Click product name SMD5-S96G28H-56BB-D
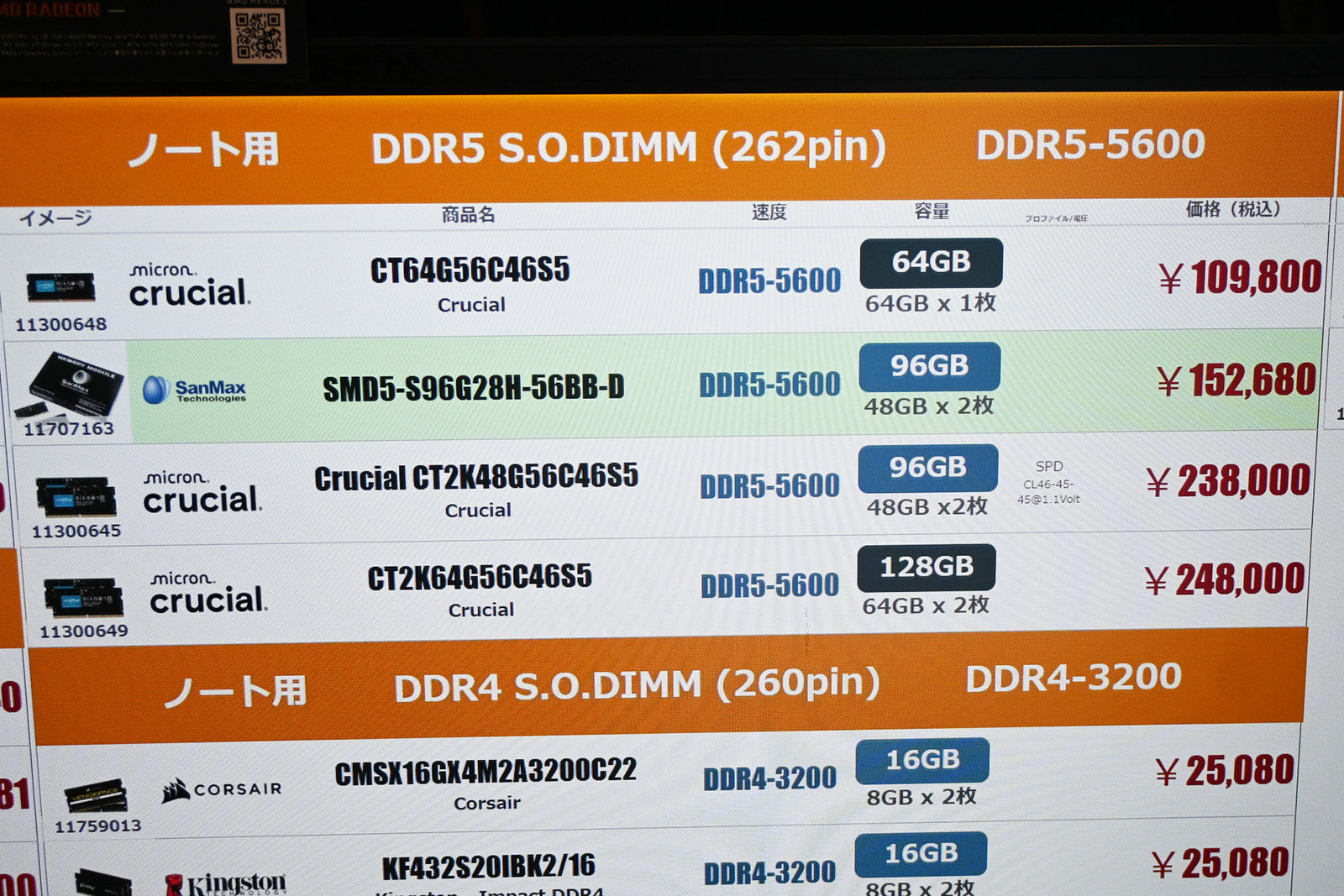1344x896 pixels. tap(474, 388)
